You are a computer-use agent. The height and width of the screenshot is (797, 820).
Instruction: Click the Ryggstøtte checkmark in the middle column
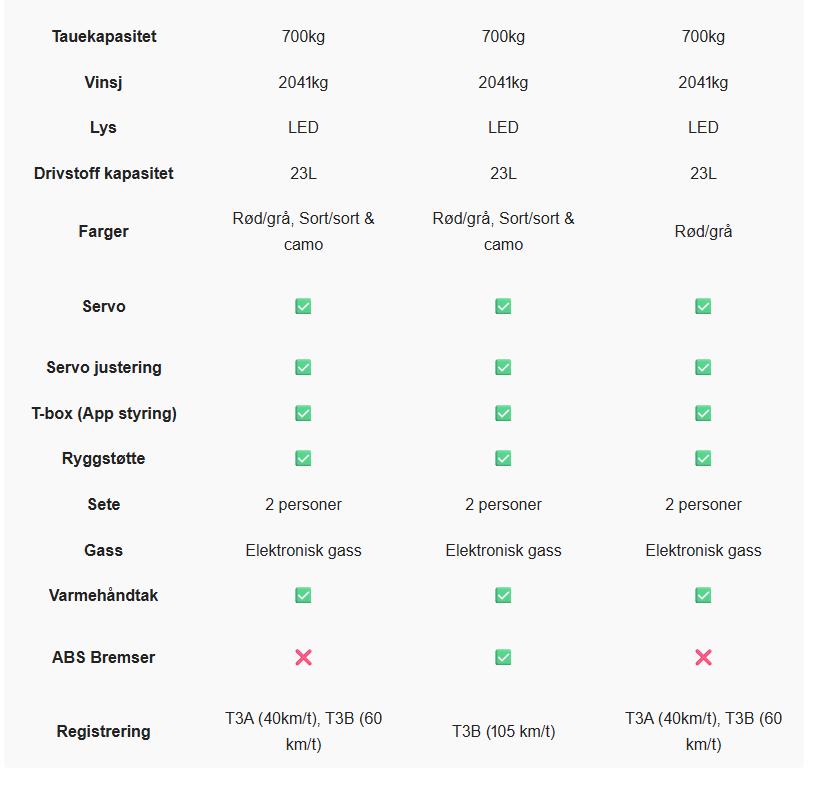[x=503, y=458]
